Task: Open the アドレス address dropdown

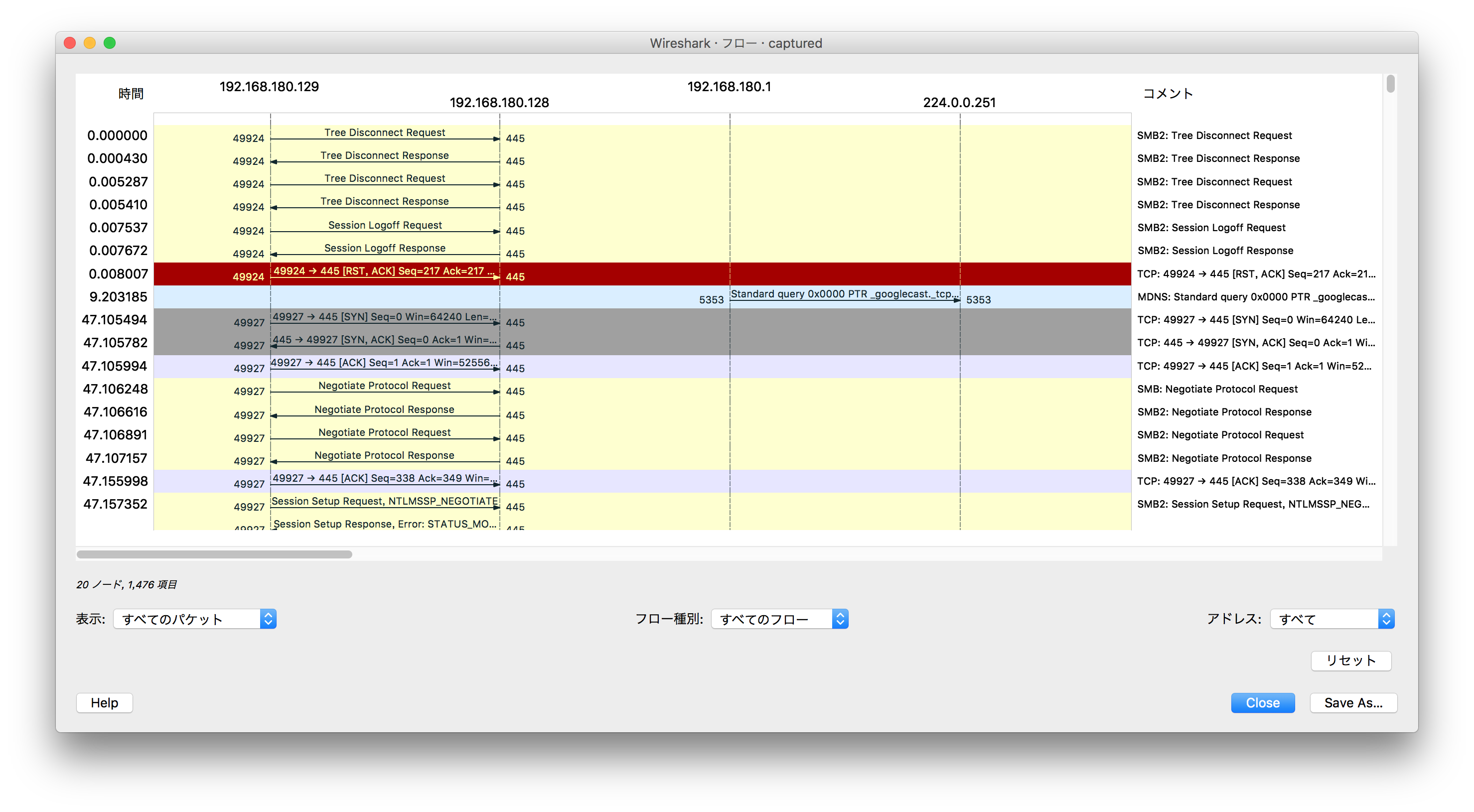Action: click(1331, 619)
